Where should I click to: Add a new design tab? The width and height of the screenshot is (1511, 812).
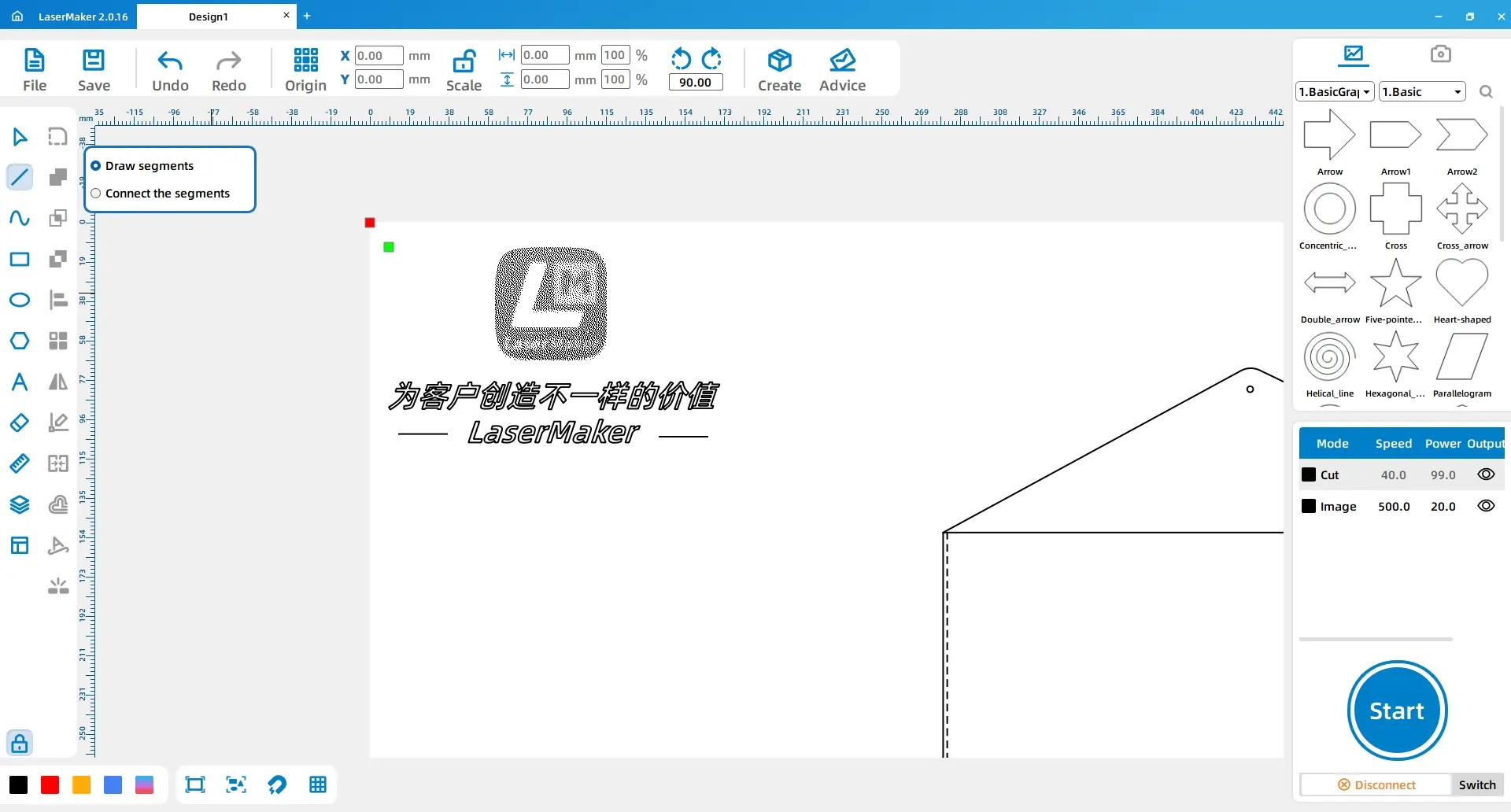tap(307, 16)
